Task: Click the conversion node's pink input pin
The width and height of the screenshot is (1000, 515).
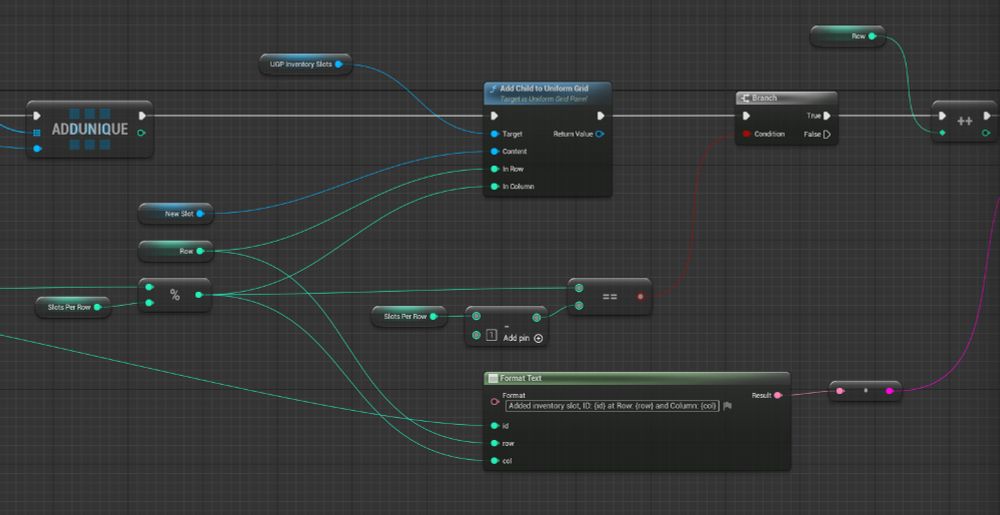Action: [840, 391]
